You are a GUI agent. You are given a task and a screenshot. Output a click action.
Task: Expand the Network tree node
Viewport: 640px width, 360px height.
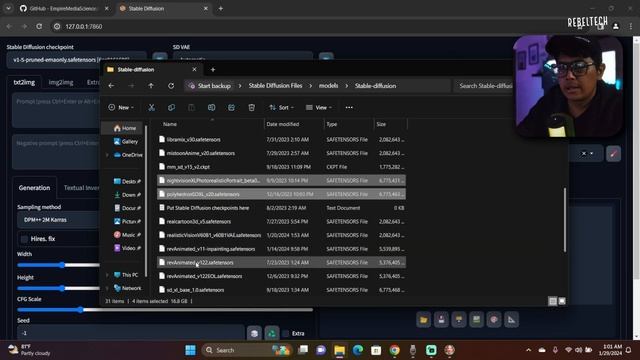click(107, 288)
